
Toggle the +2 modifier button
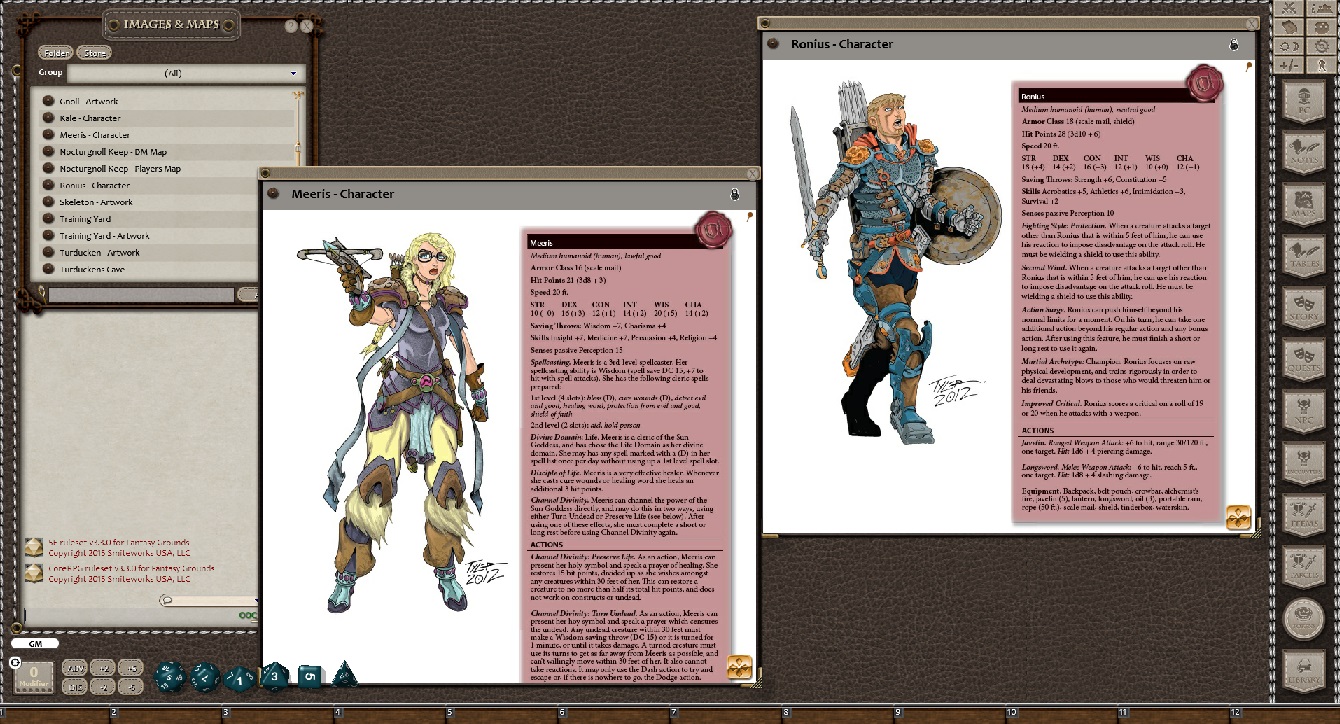click(103, 667)
